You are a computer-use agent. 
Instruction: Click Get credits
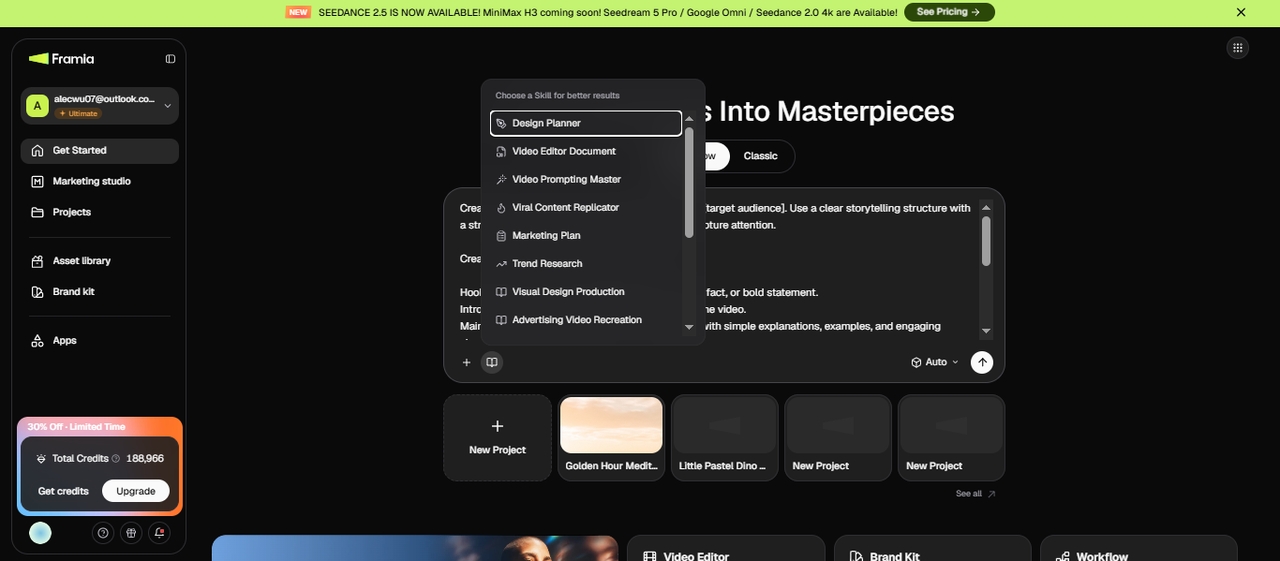click(x=63, y=491)
